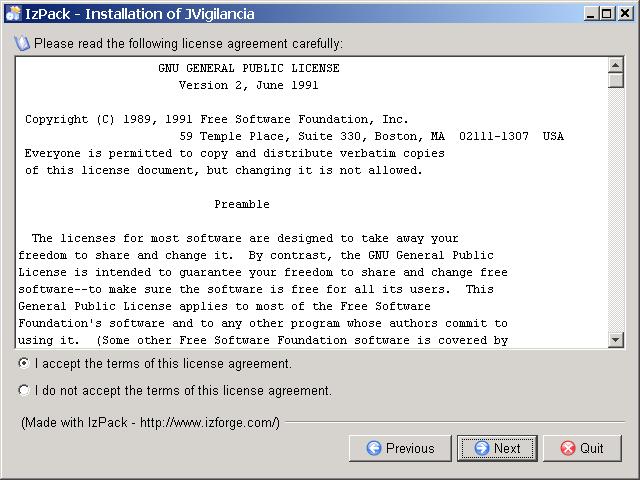The image size is (640, 480).
Task: Go back with the Previous button
Action: click(400, 448)
